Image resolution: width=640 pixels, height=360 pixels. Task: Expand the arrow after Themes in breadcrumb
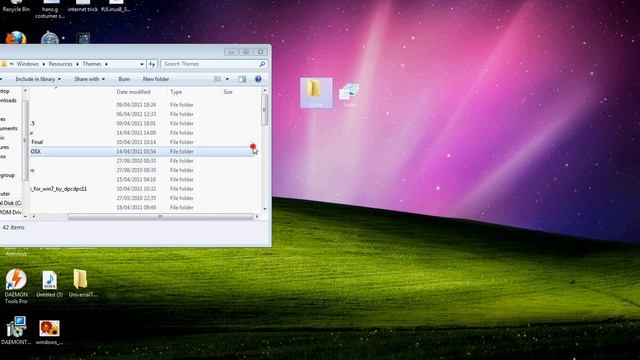point(106,64)
